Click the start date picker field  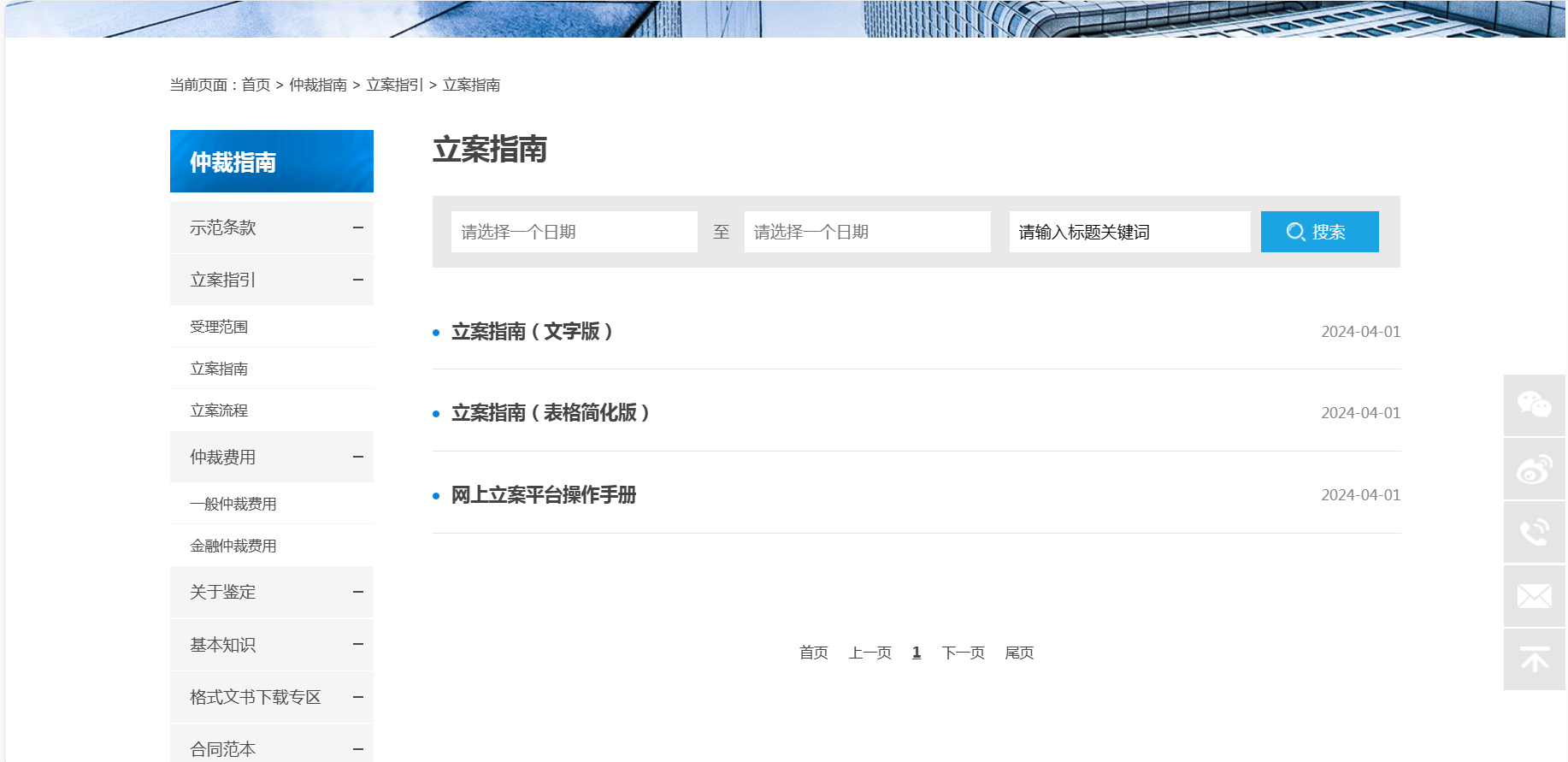click(574, 232)
